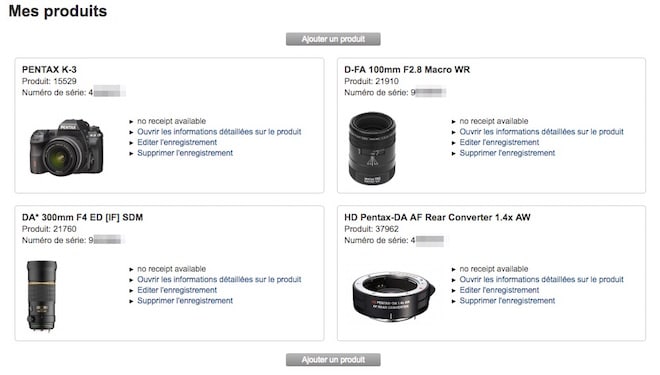The width and height of the screenshot is (660, 375).
Task: Edit the DA* 300mm F4 registration
Action: (x=177, y=290)
